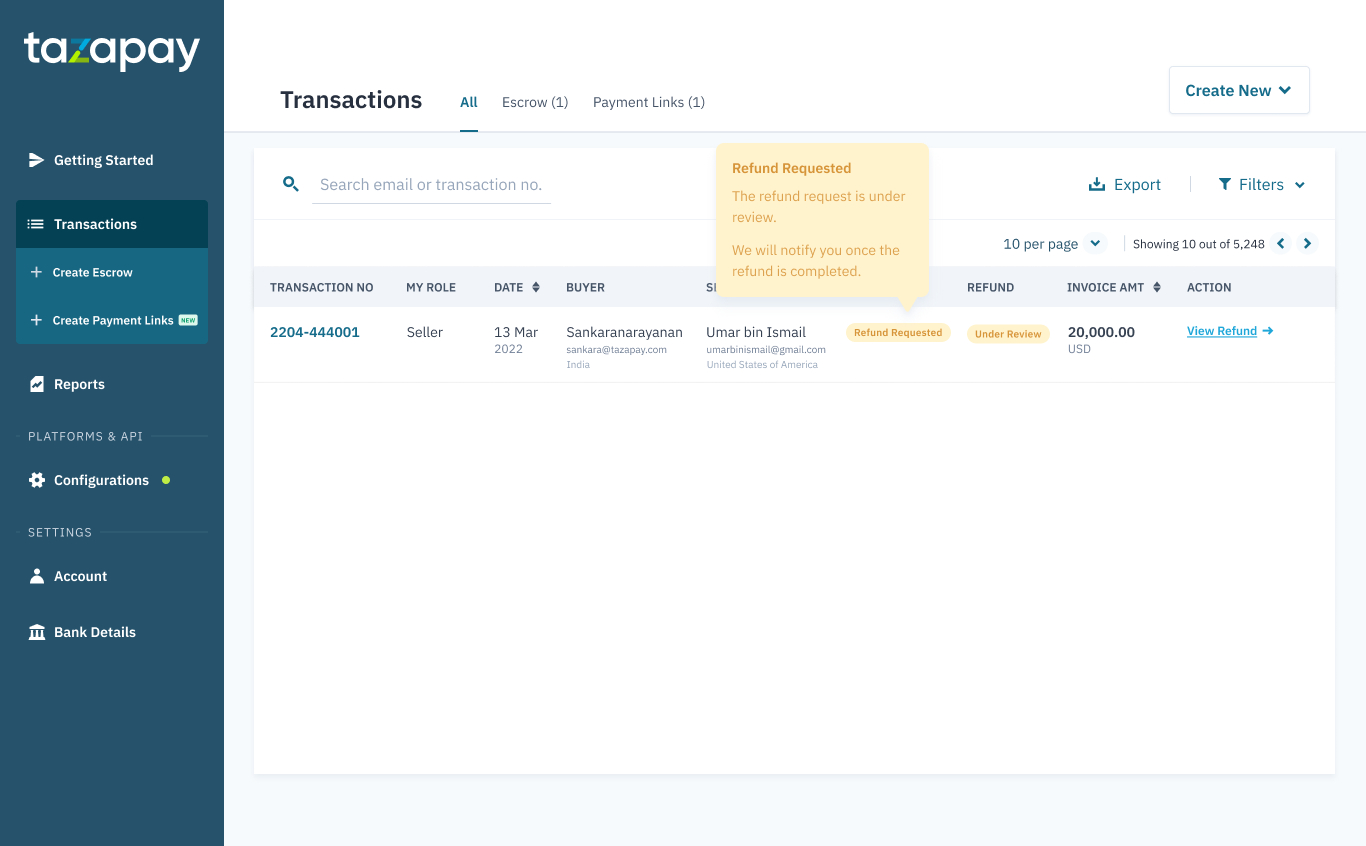Image resolution: width=1366 pixels, height=846 pixels.
Task: Click the Transactions list icon in sidebar
Action: (x=36, y=224)
